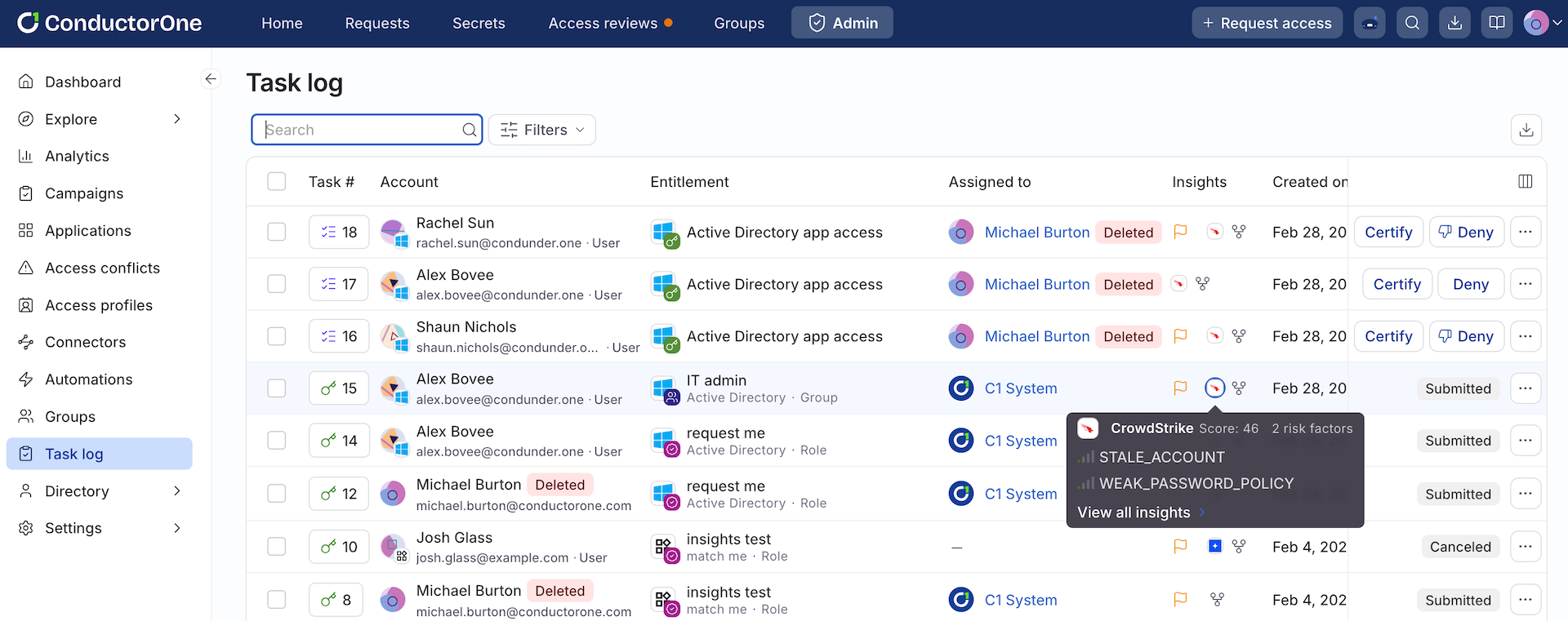Open Connectors in the sidebar
The width and height of the screenshot is (1568, 621).
(85, 342)
